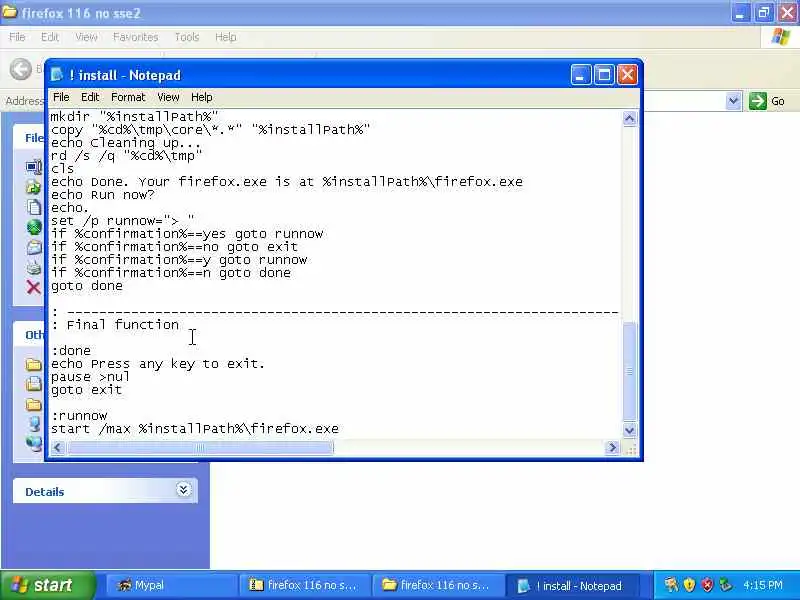Open Notepad Edit menu
Screen dimensions: 800x600
90,97
